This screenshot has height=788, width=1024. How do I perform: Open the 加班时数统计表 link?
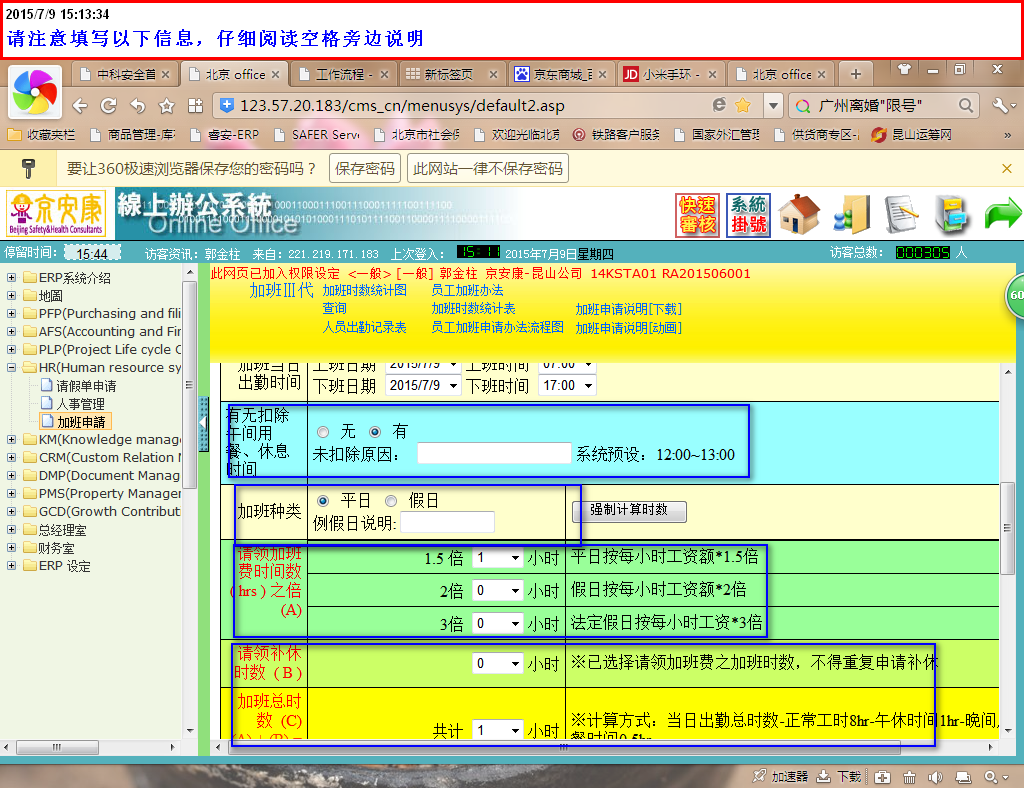pos(473,309)
